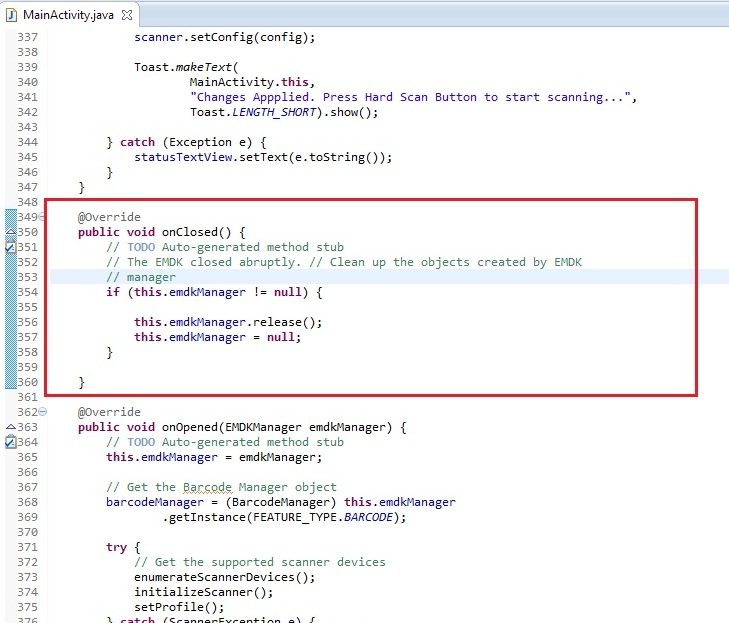Click the TODO task marker at line 351

tap(10, 247)
